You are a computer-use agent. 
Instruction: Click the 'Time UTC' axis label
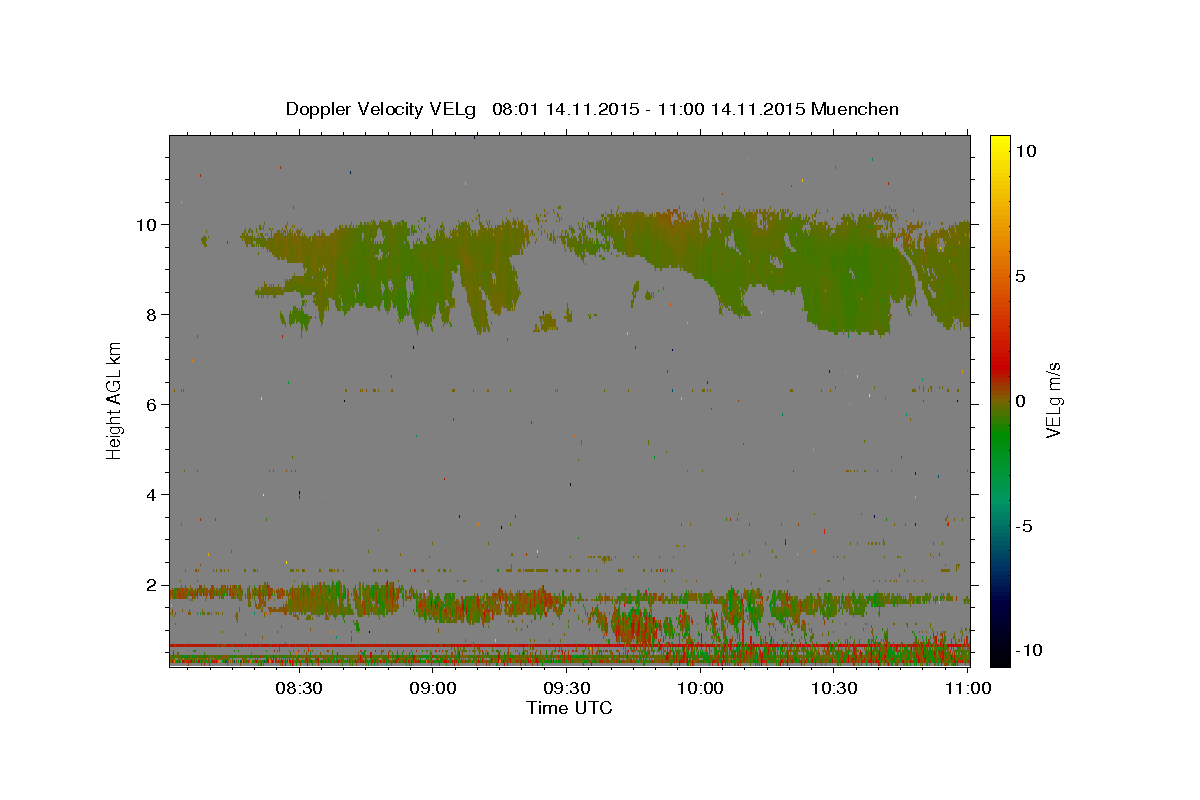569,708
